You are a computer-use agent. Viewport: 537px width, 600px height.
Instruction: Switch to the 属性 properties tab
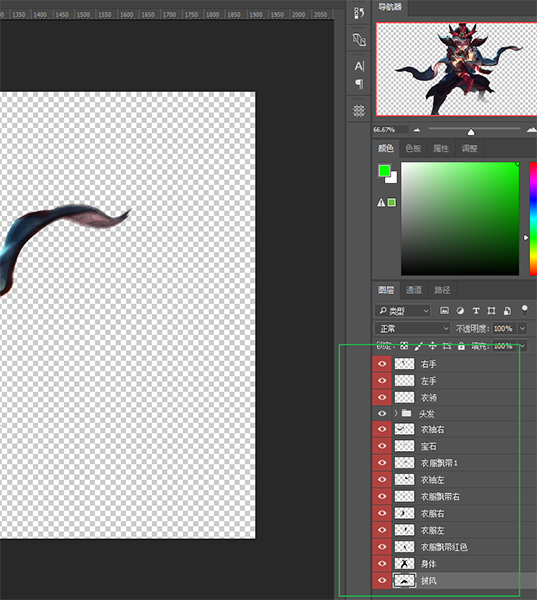pyautogui.click(x=441, y=148)
